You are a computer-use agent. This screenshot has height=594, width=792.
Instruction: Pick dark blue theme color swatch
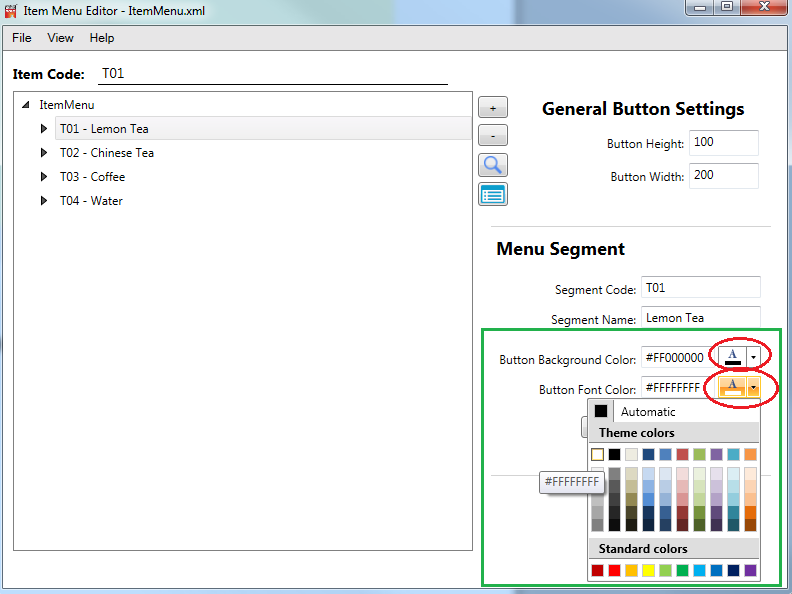[x=649, y=455]
